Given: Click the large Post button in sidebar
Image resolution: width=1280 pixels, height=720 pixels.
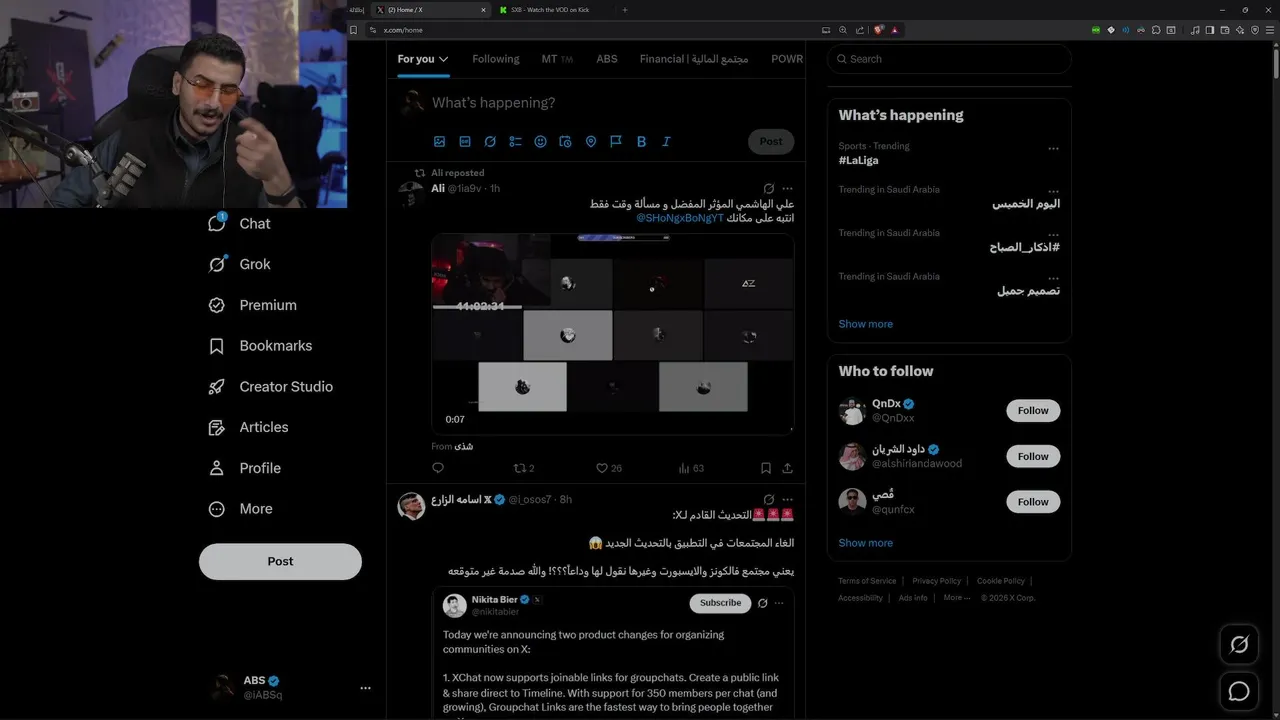Looking at the screenshot, I should click(280, 562).
